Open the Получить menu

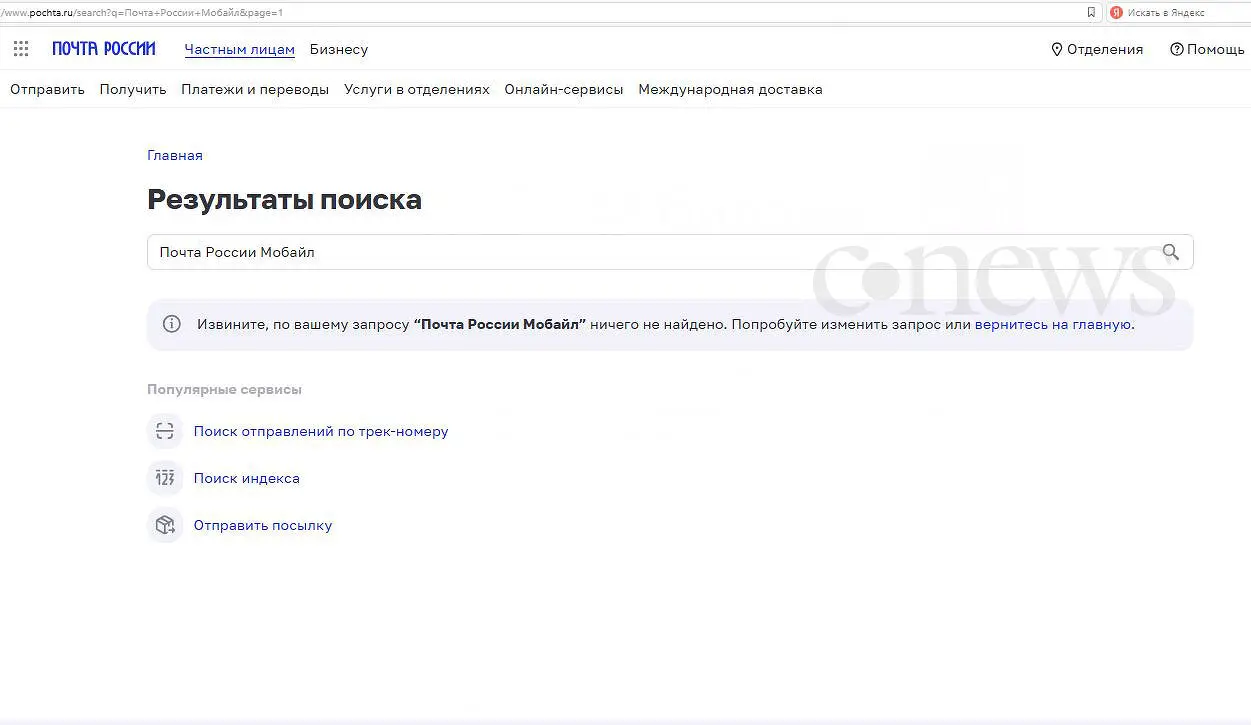tap(133, 89)
